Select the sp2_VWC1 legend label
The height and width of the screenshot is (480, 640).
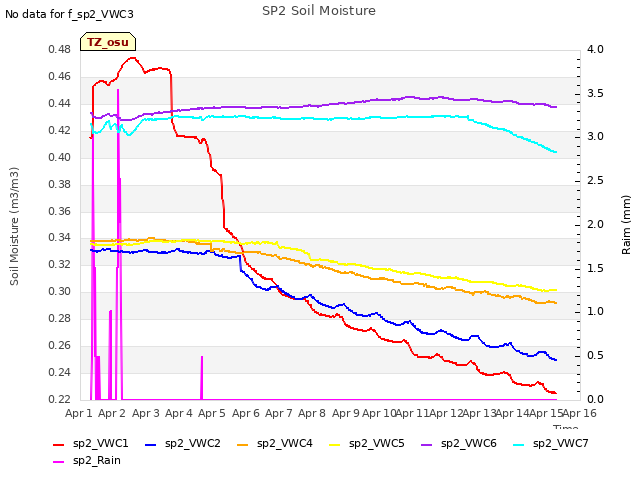click(100, 444)
